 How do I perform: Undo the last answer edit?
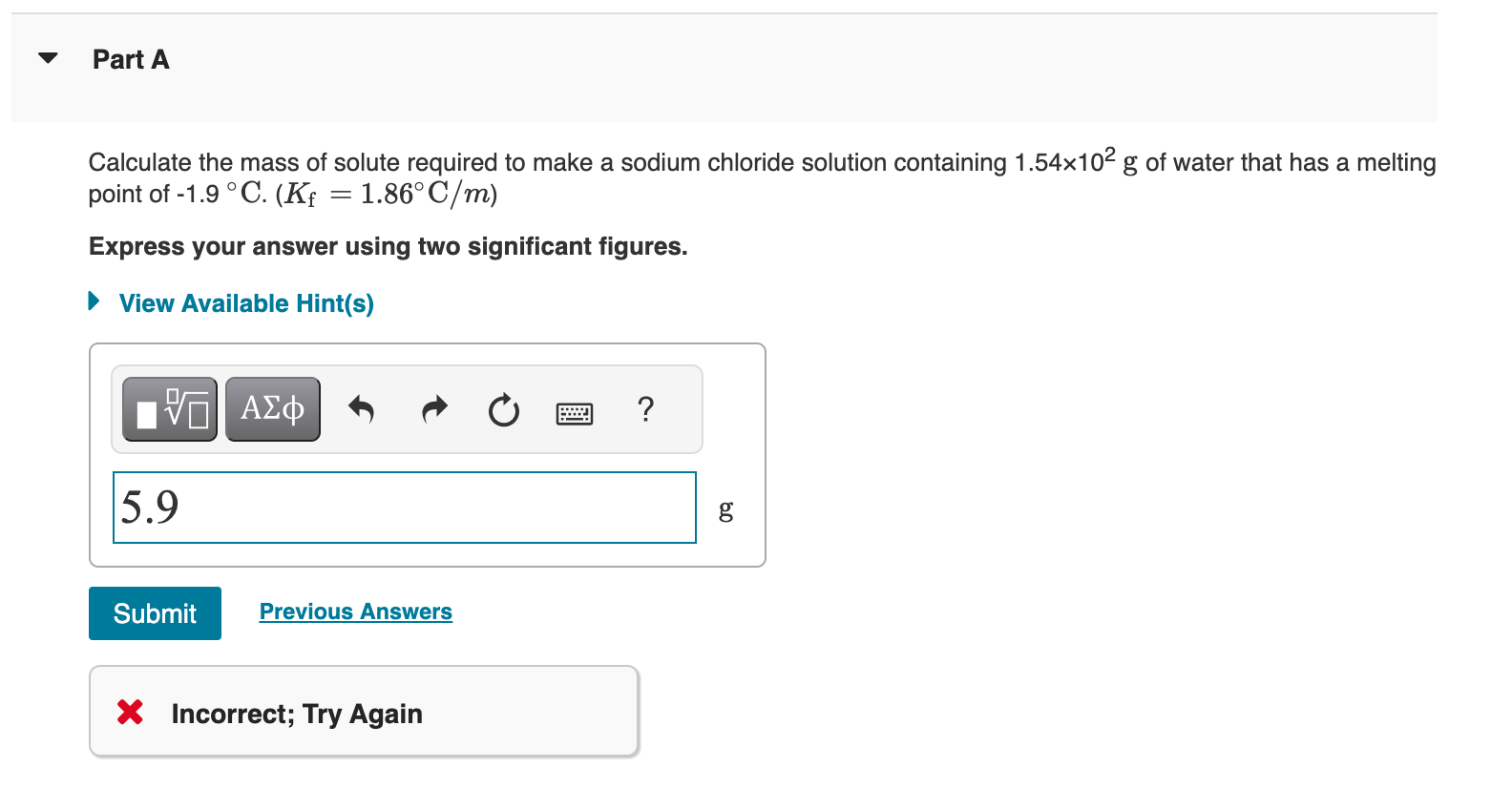tap(362, 408)
